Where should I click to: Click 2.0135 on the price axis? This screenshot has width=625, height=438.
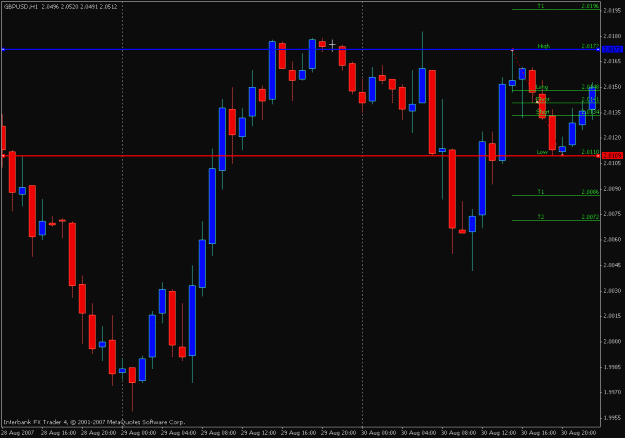612,112
